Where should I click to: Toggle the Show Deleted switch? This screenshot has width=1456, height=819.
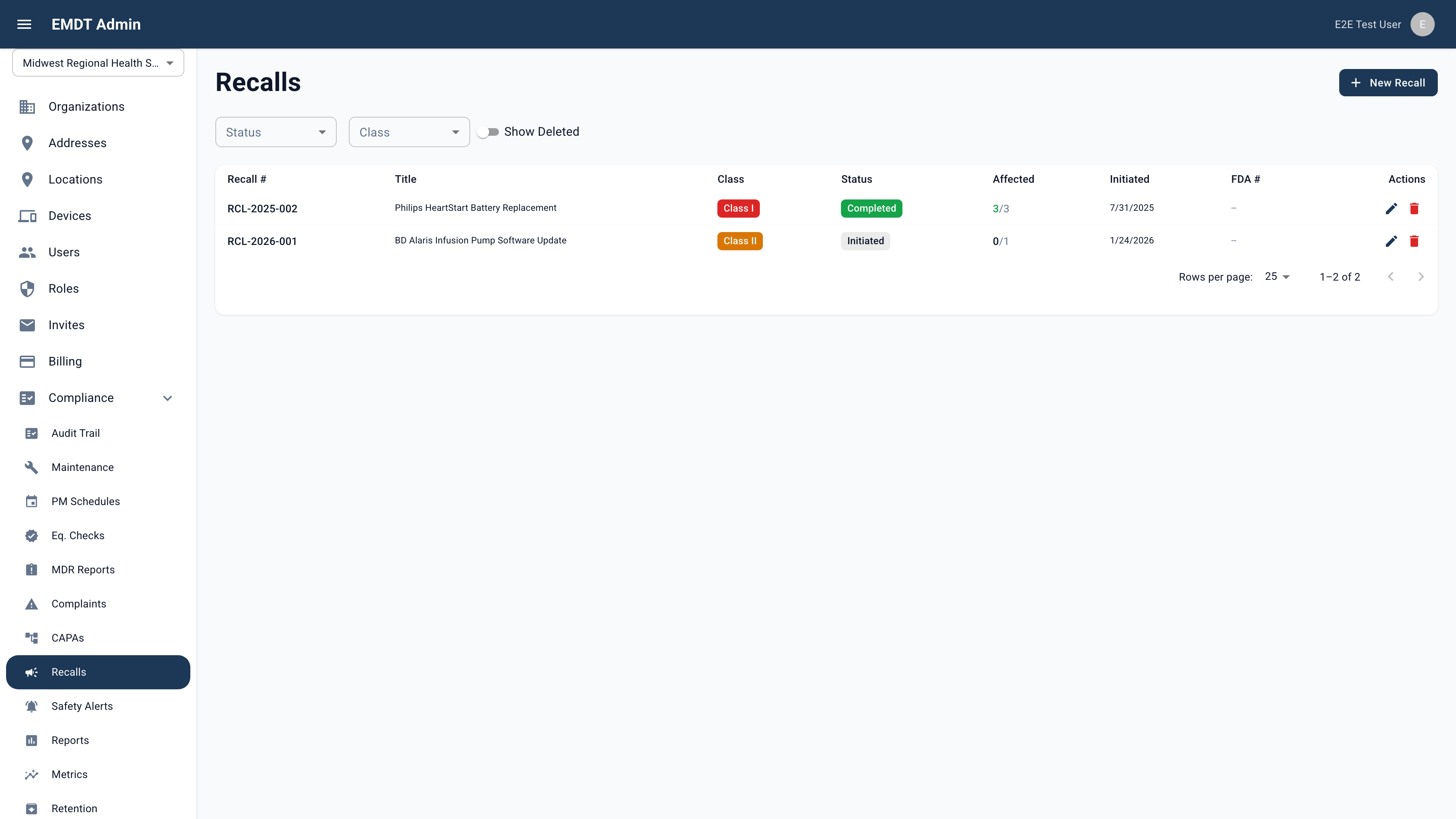pyautogui.click(x=488, y=132)
